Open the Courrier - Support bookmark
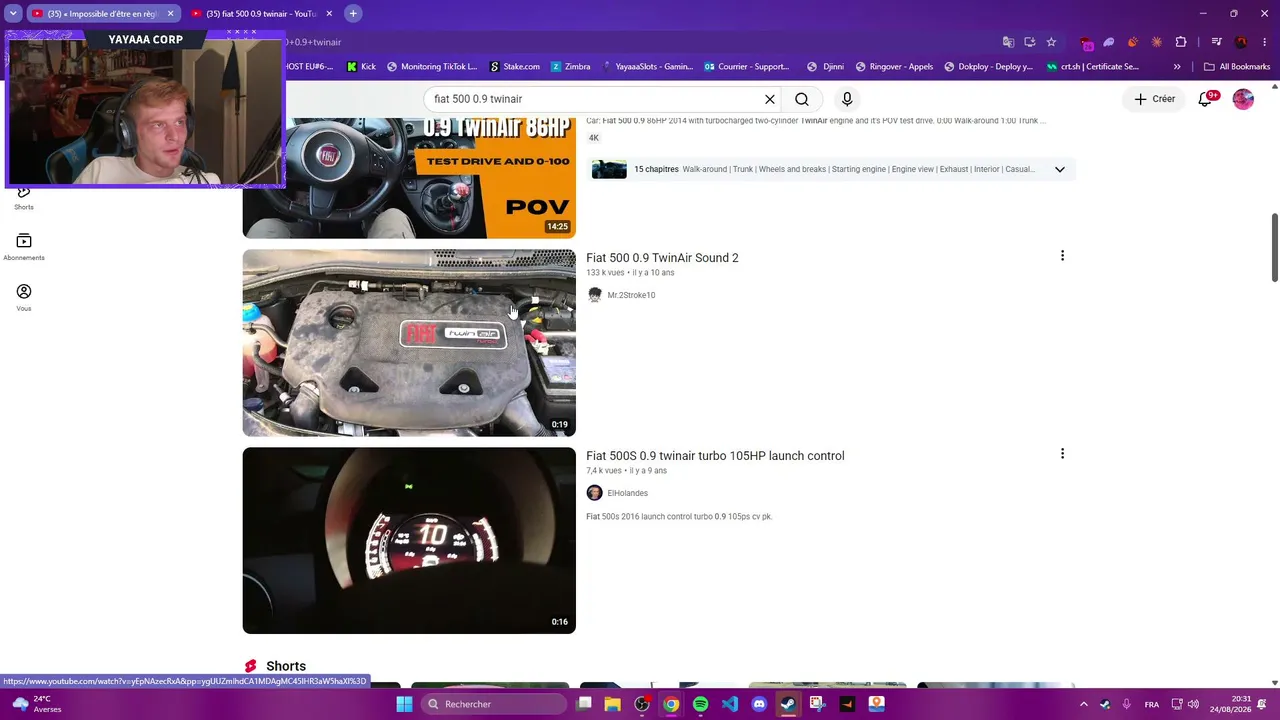This screenshot has width=1280, height=720. pos(747,67)
